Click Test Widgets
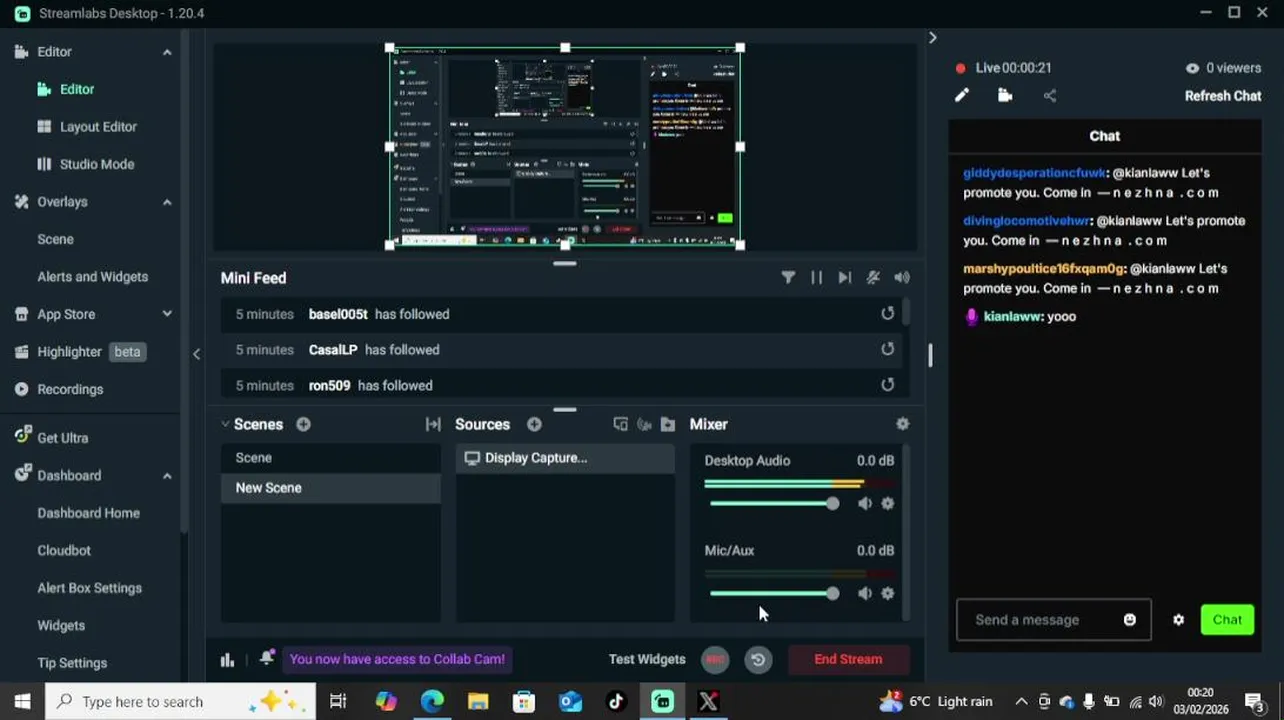This screenshot has height=720, width=1284. pyautogui.click(x=647, y=659)
